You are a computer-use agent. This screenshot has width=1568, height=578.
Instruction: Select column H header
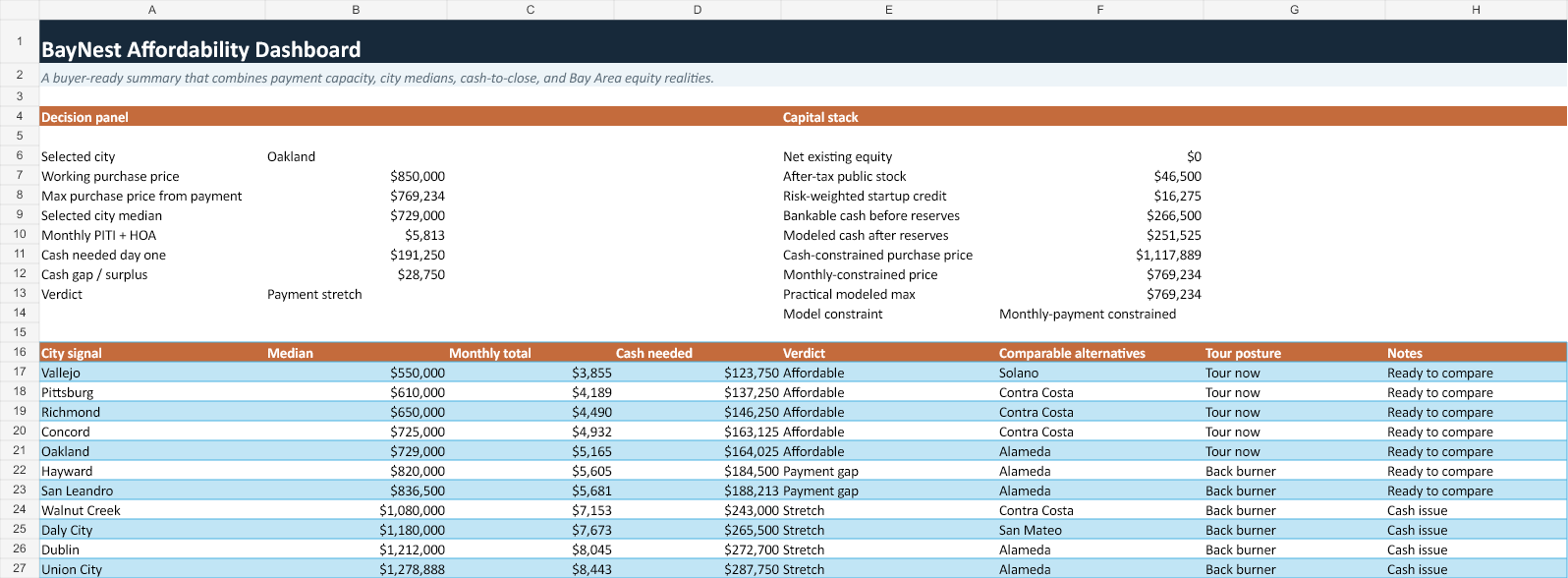click(1476, 10)
